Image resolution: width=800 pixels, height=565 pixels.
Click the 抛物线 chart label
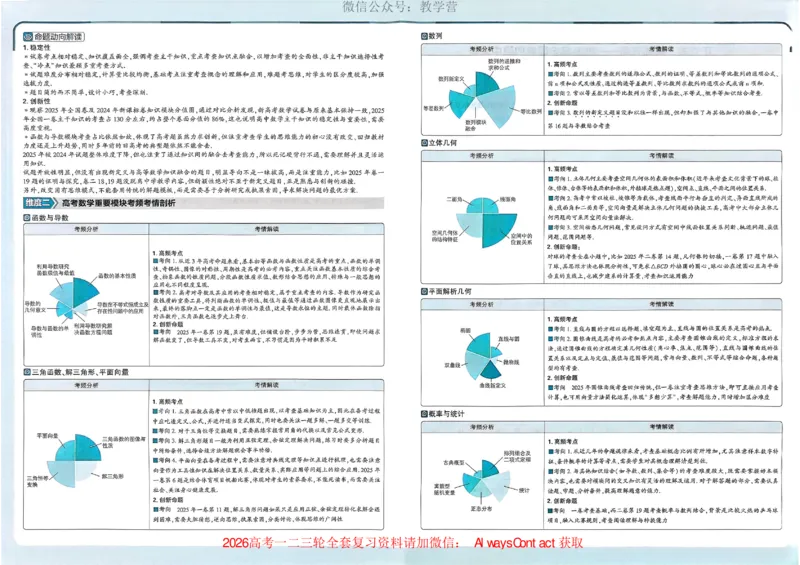click(511, 362)
